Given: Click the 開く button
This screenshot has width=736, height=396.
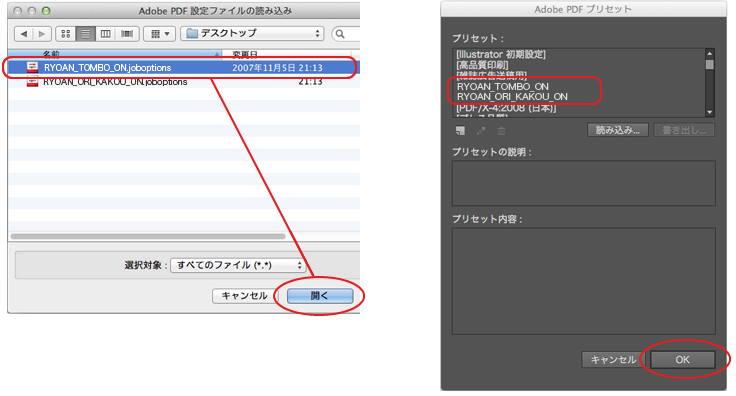Looking at the screenshot, I should click(320, 296).
